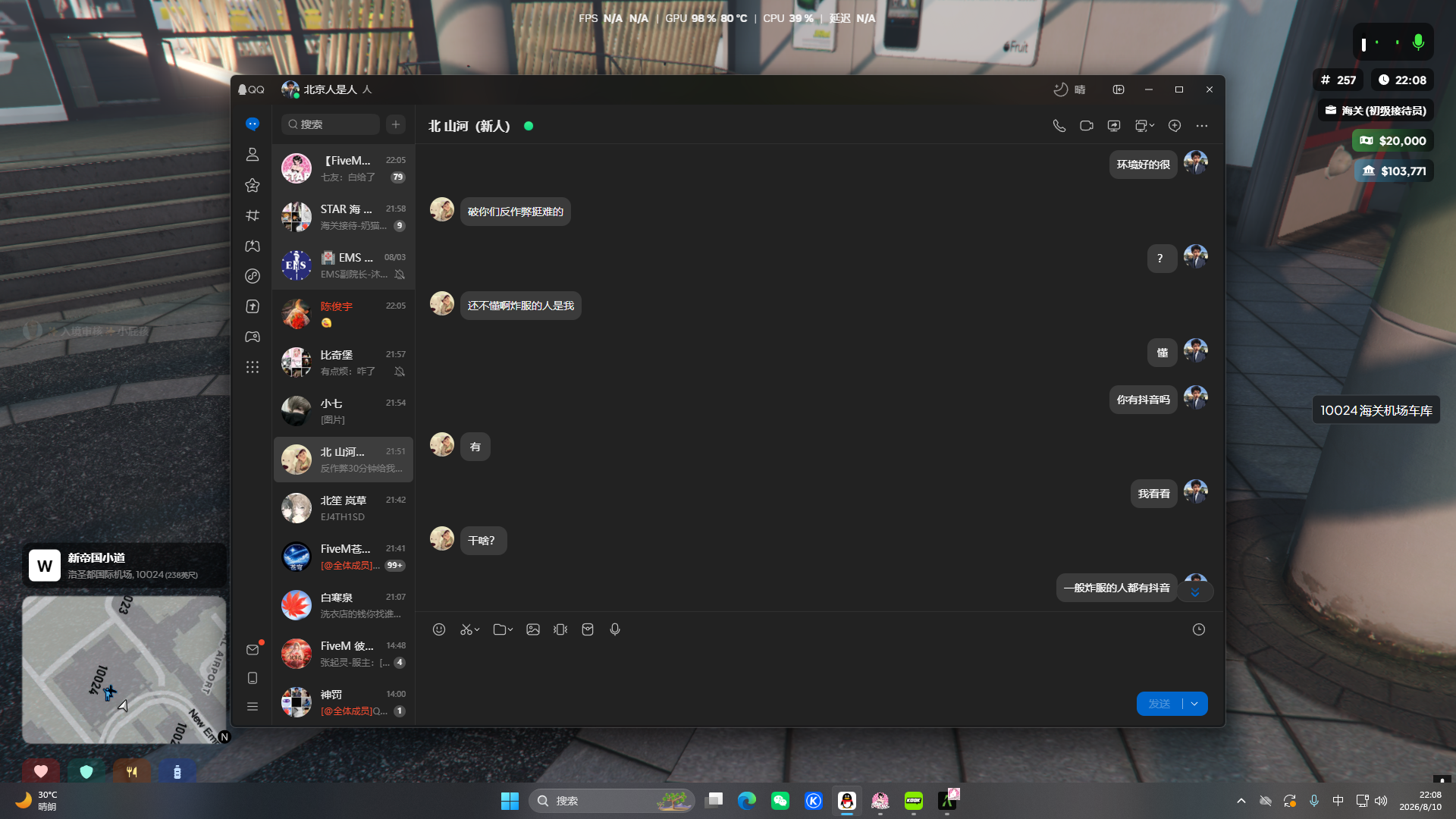Start a voice call with 北 山河
The image size is (1456, 819).
click(1059, 126)
